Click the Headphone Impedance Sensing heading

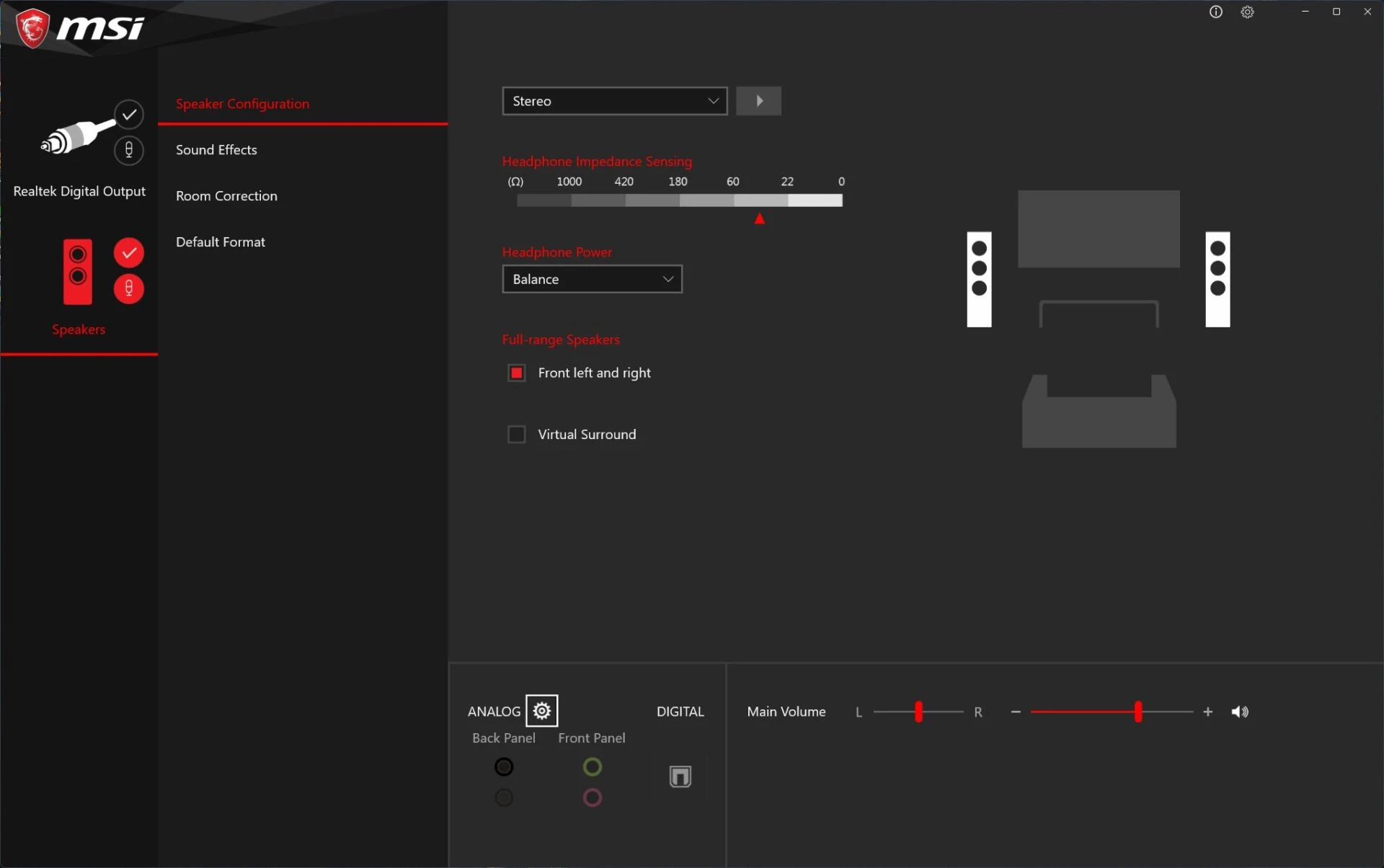coord(597,161)
